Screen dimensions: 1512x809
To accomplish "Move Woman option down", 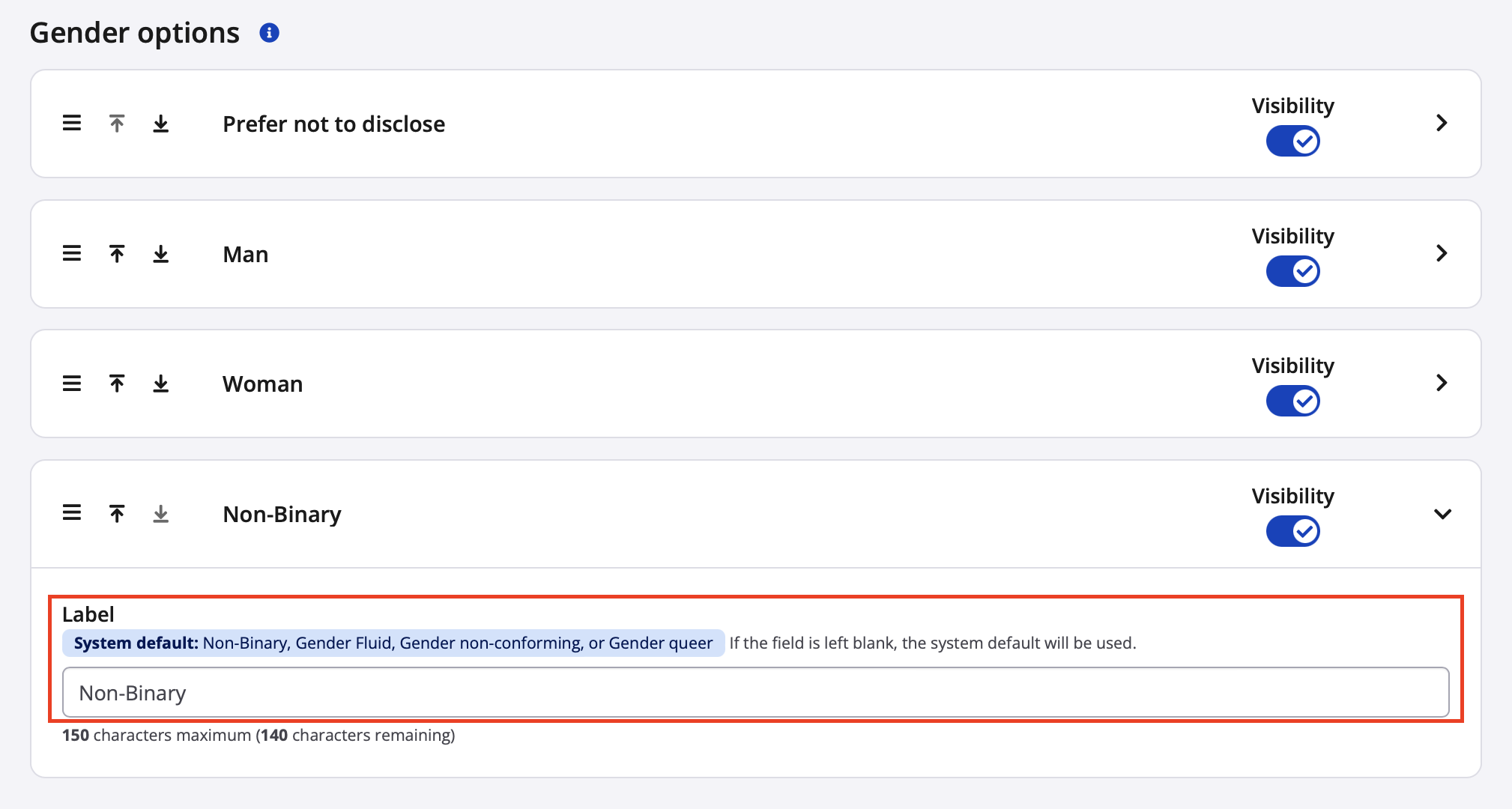I will (x=161, y=384).
